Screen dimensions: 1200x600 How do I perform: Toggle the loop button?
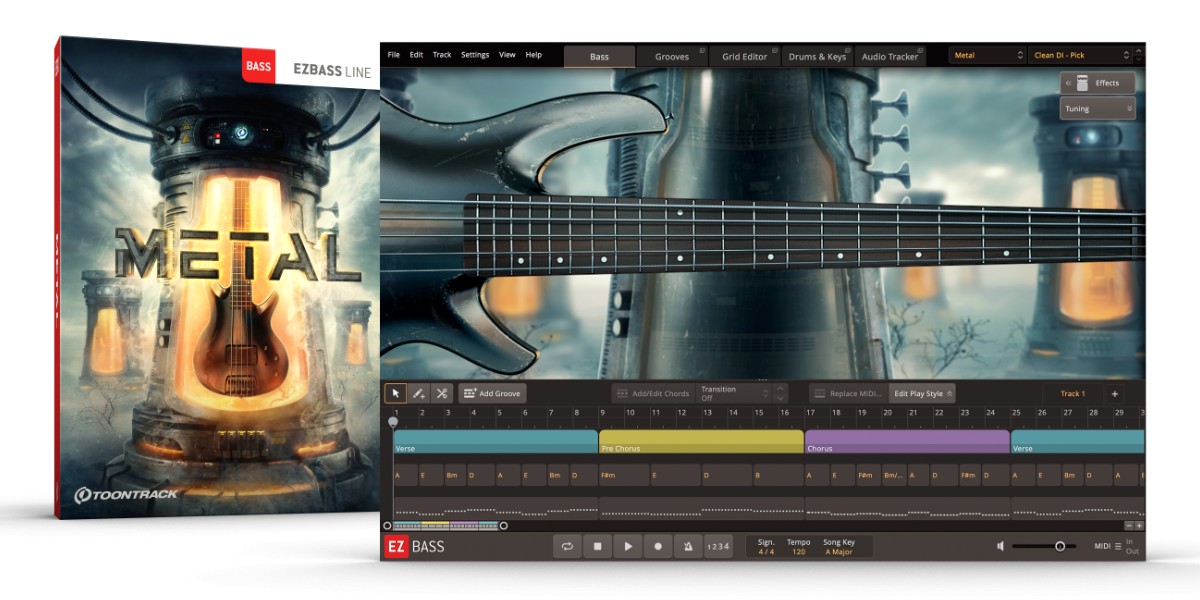click(567, 546)
